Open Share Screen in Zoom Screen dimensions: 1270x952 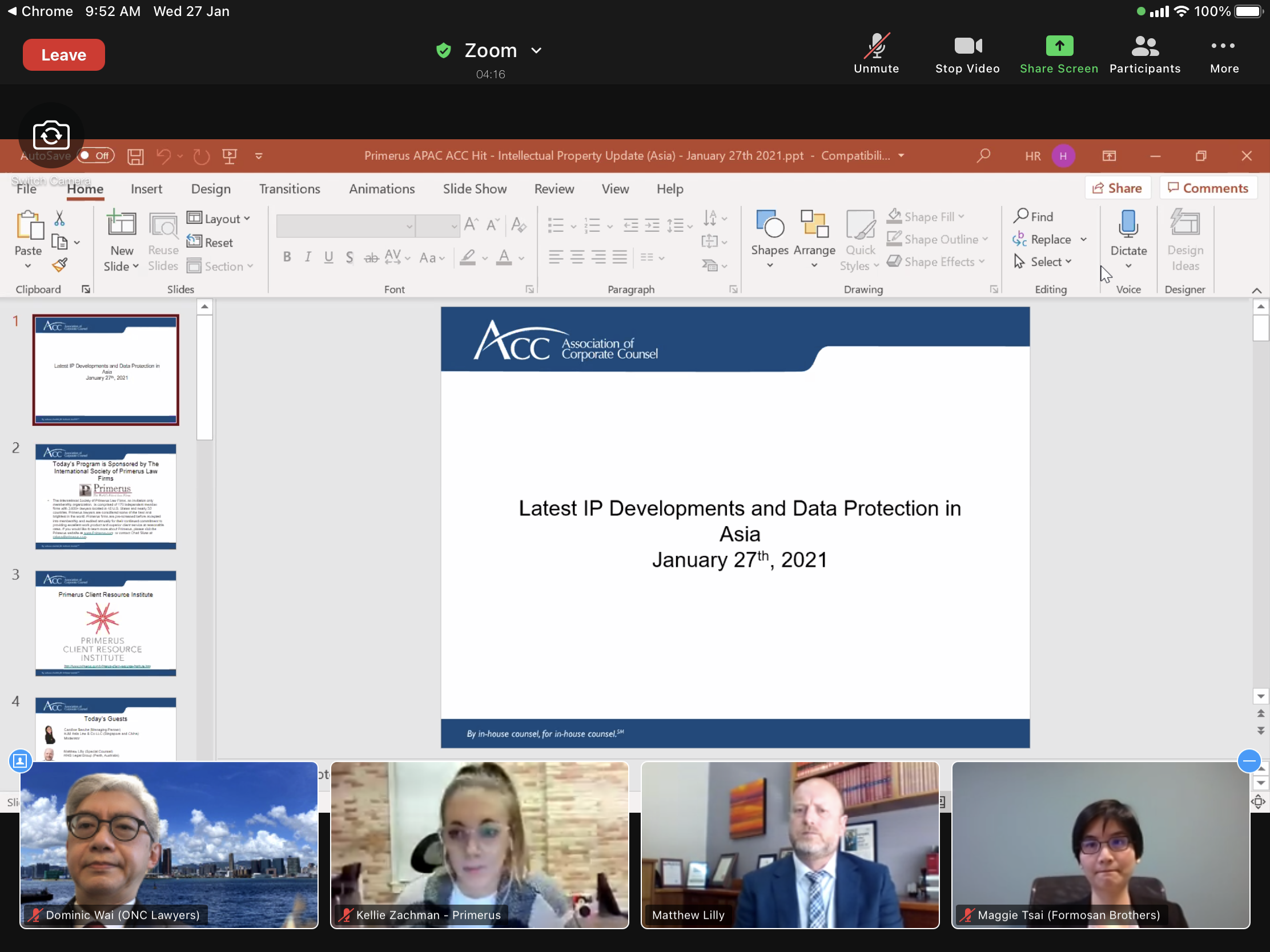[x=1059, y=54]
